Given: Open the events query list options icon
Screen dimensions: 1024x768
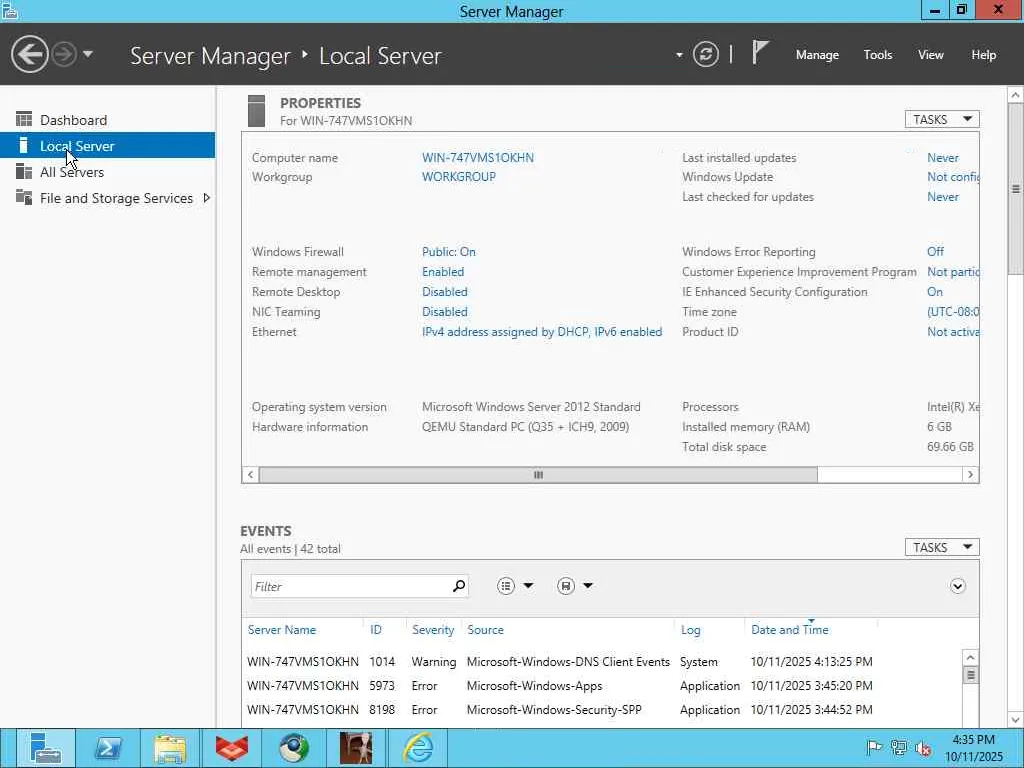Looking at the screenshot, I should point(505,586).
